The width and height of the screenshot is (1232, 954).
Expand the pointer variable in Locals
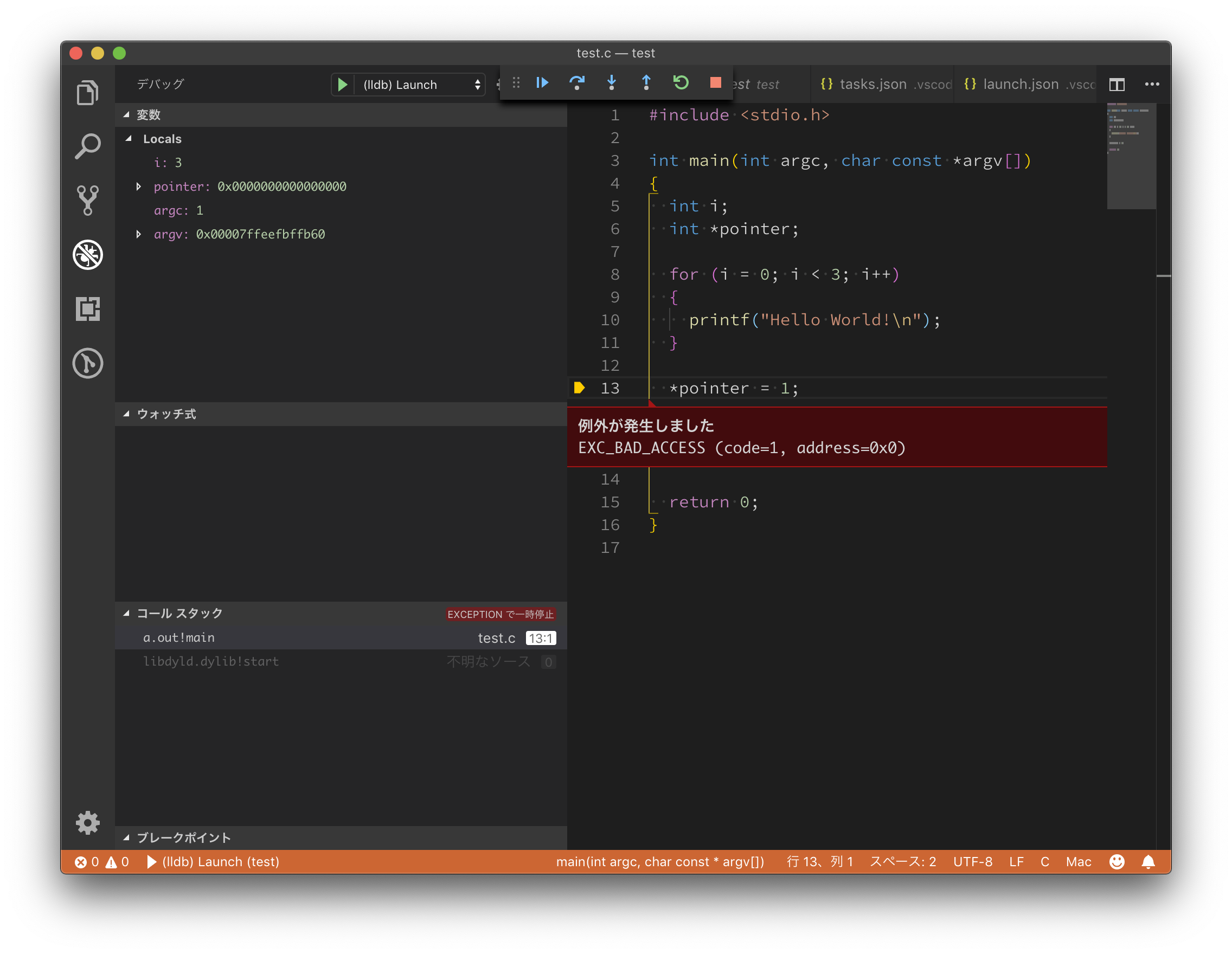(139, 186)
